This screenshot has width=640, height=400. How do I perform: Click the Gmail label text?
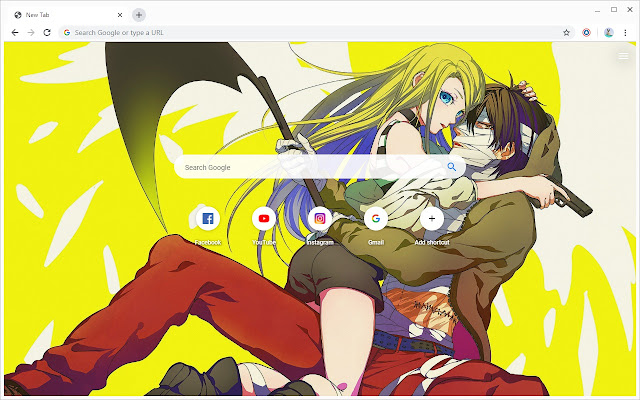click(376, 242)
